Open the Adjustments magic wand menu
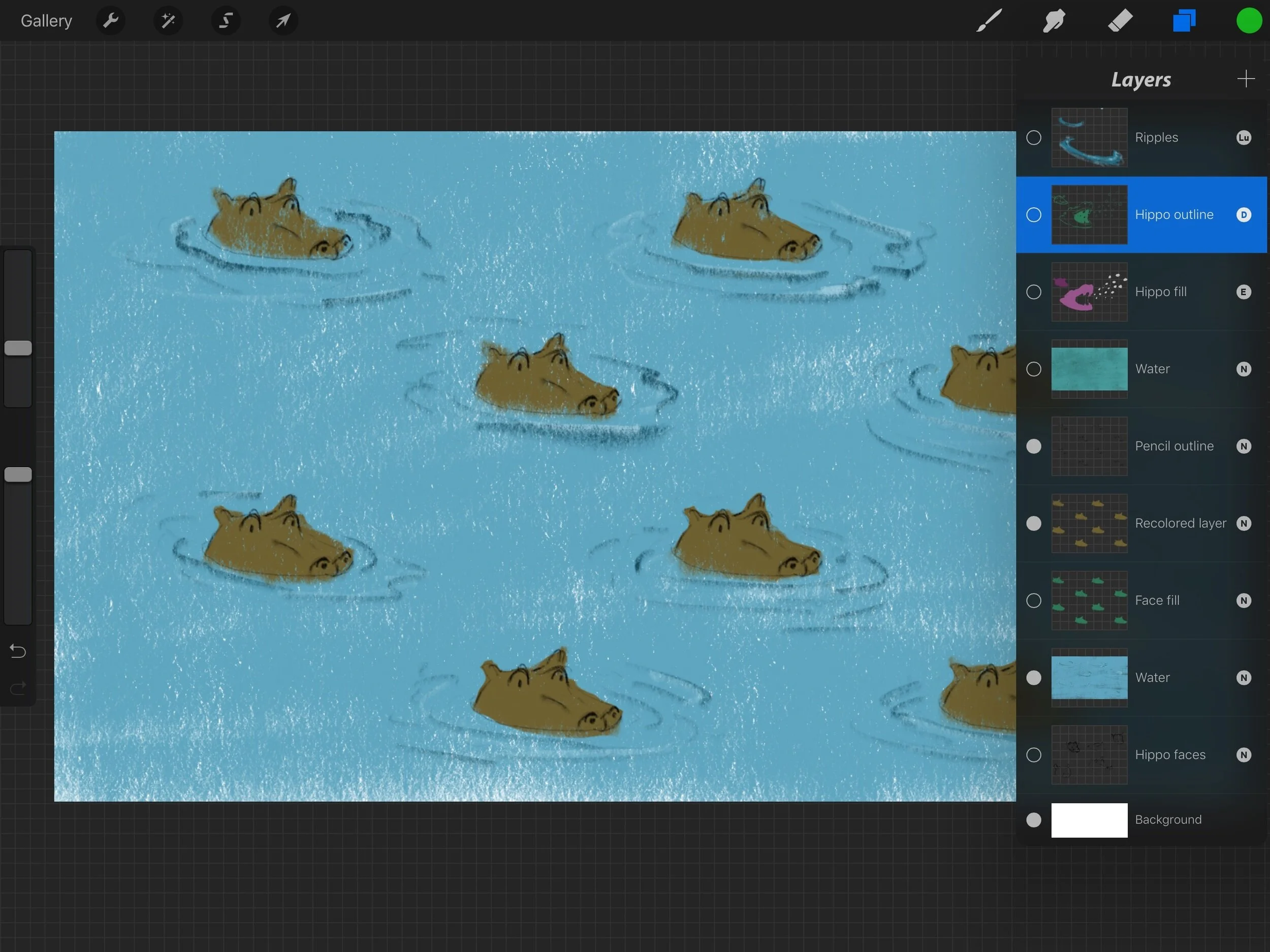This screenshot has height=952, width=1270. tap(168, 21)
